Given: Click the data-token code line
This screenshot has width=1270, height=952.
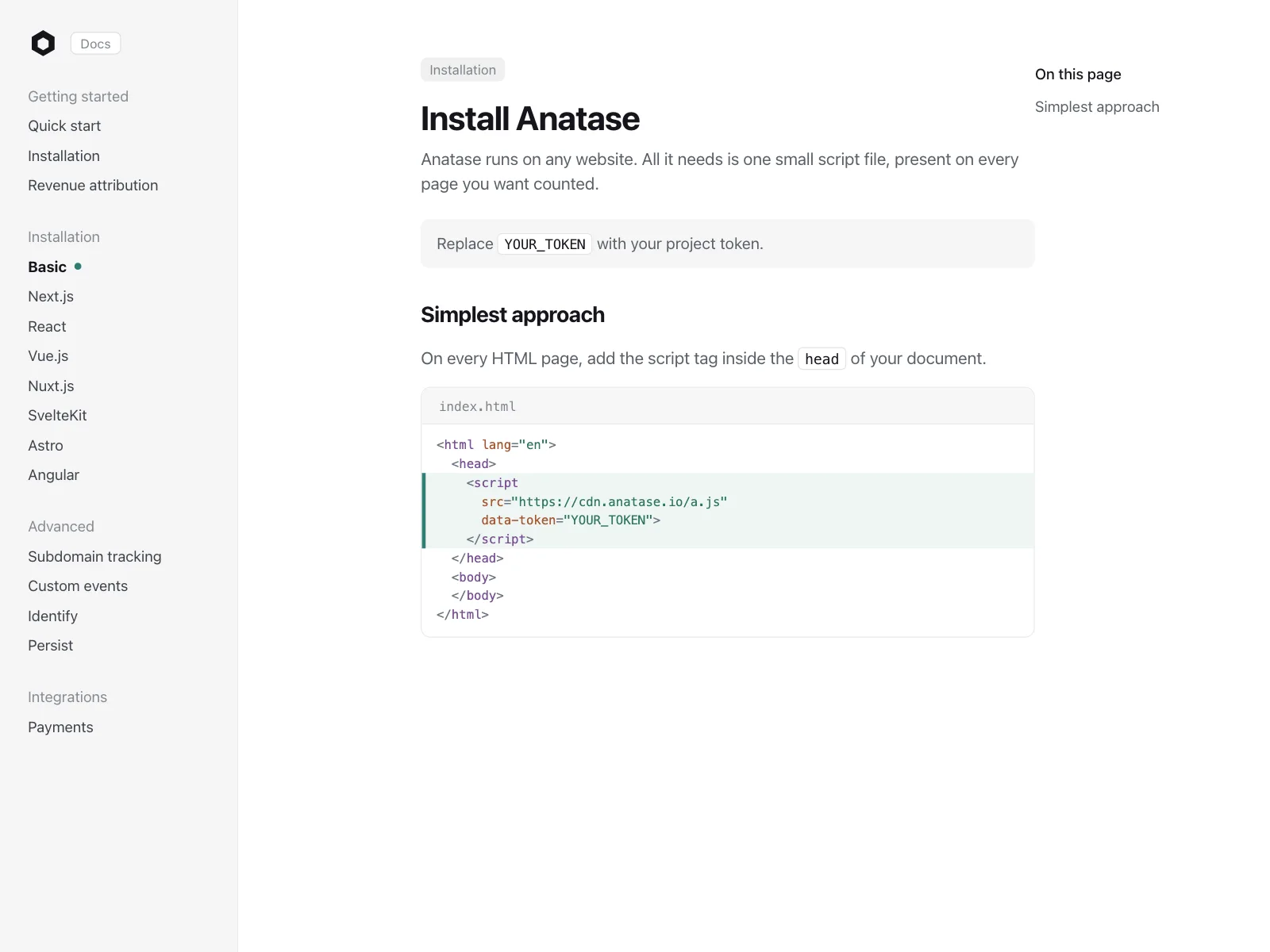Looking at the screenshot, I should coord(571,520).
